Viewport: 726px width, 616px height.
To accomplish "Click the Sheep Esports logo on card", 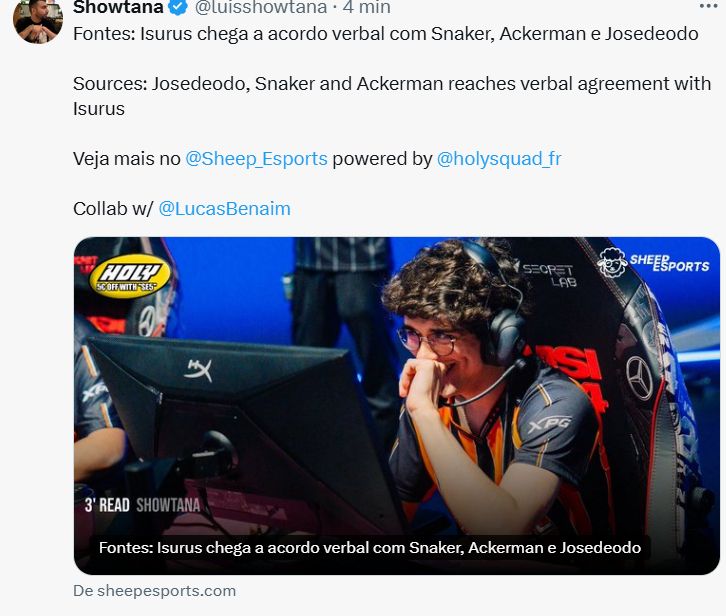I will (653, 263).
